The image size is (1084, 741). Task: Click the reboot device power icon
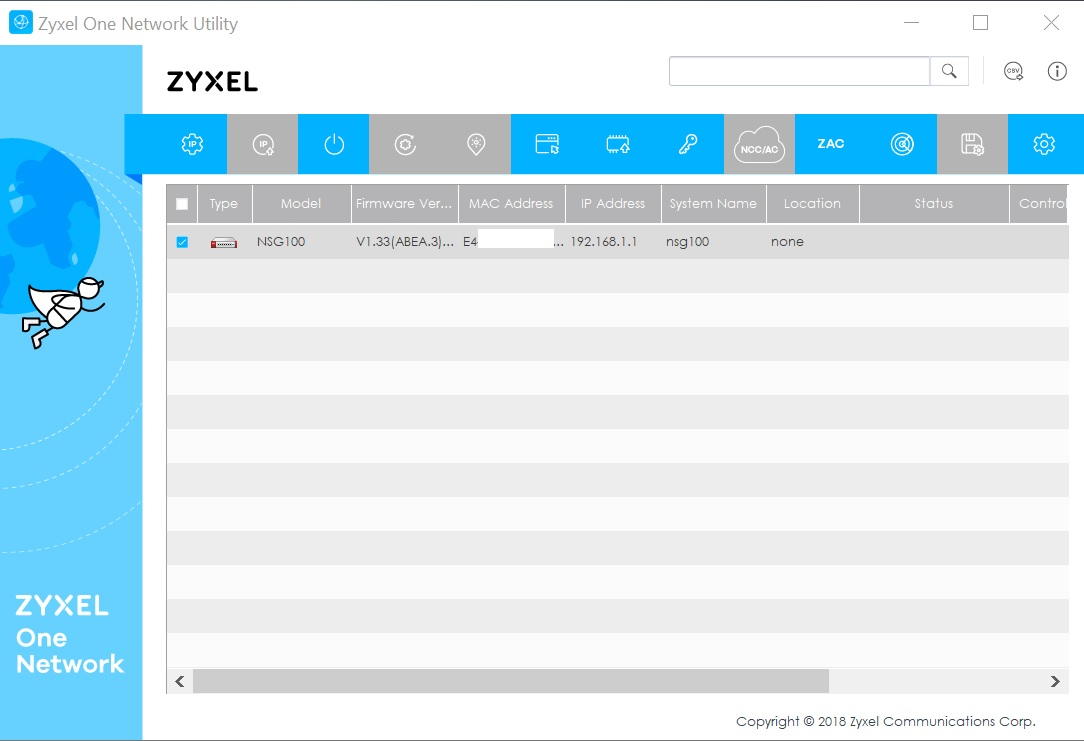tap(334, 144)
